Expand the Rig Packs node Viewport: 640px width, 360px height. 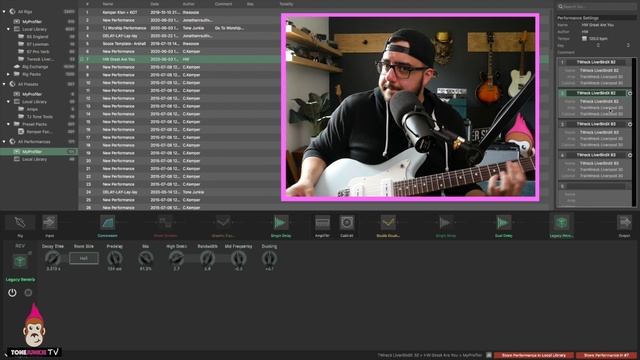[x=9, y=74]
